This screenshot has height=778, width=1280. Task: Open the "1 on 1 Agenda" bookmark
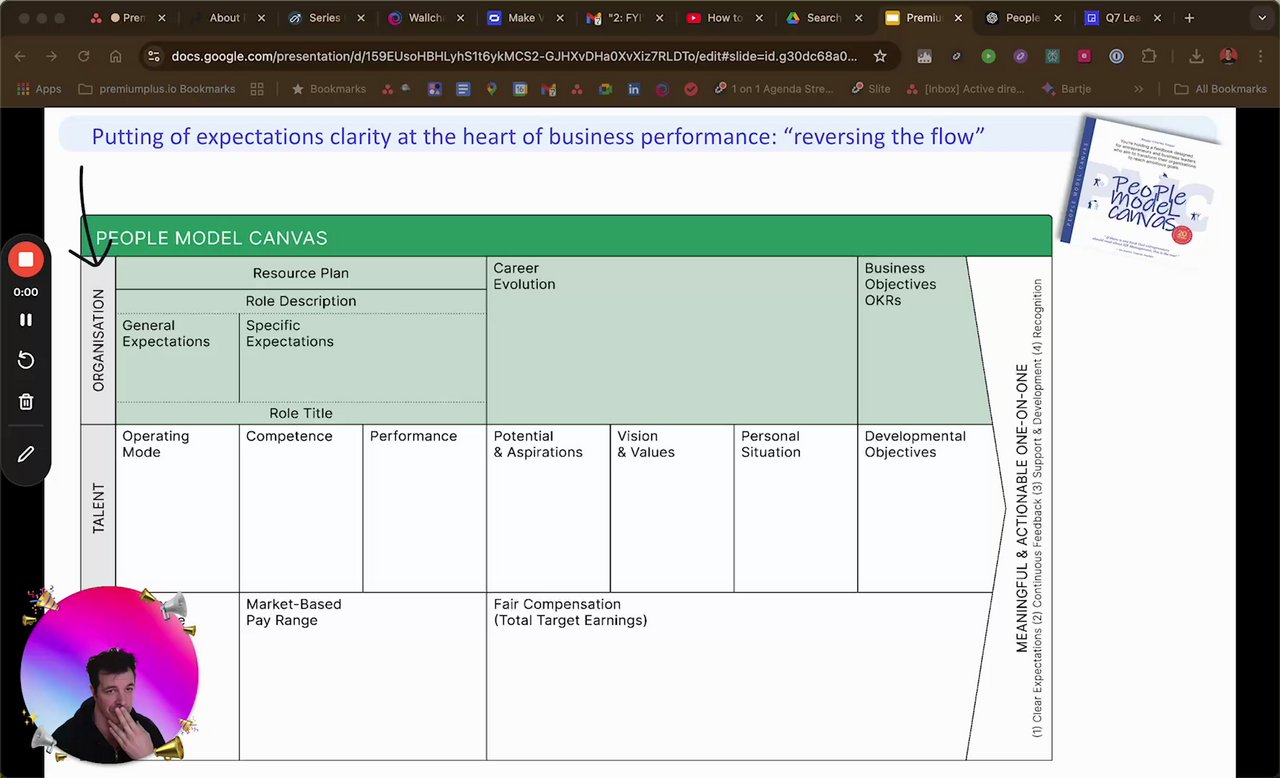[774, 89]
